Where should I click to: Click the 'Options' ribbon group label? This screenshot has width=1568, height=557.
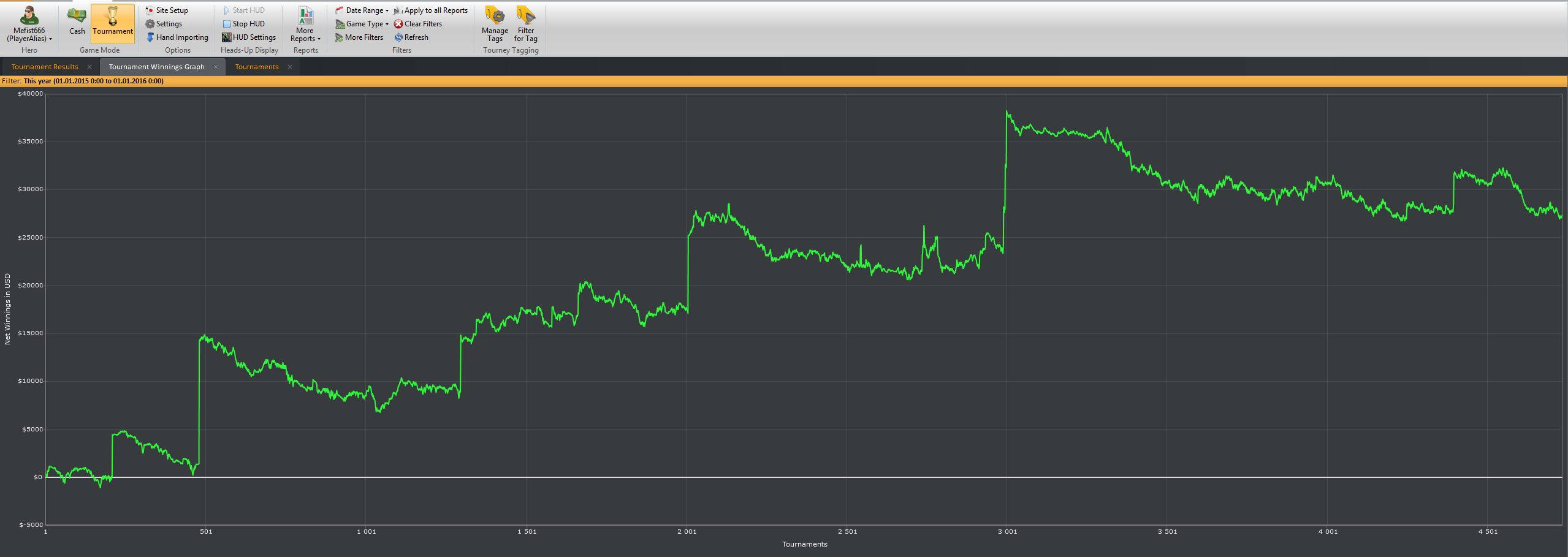pos(178,50)
